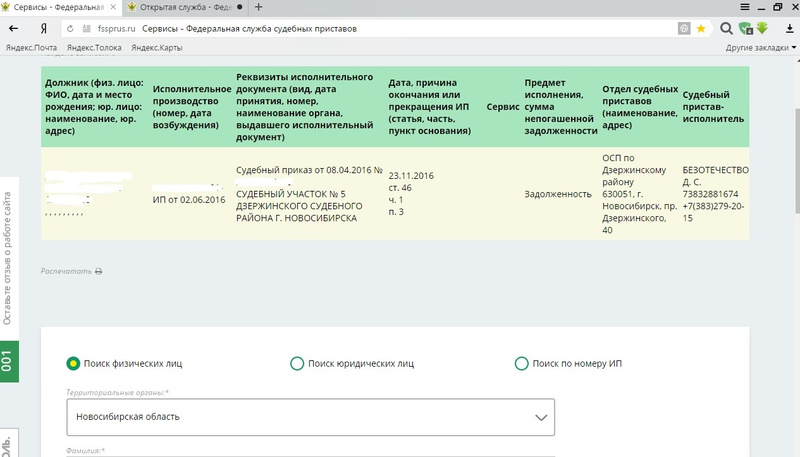Click the Задолженность cell in the table
This screenshot has width=800, height=457.
pos(558,194)
